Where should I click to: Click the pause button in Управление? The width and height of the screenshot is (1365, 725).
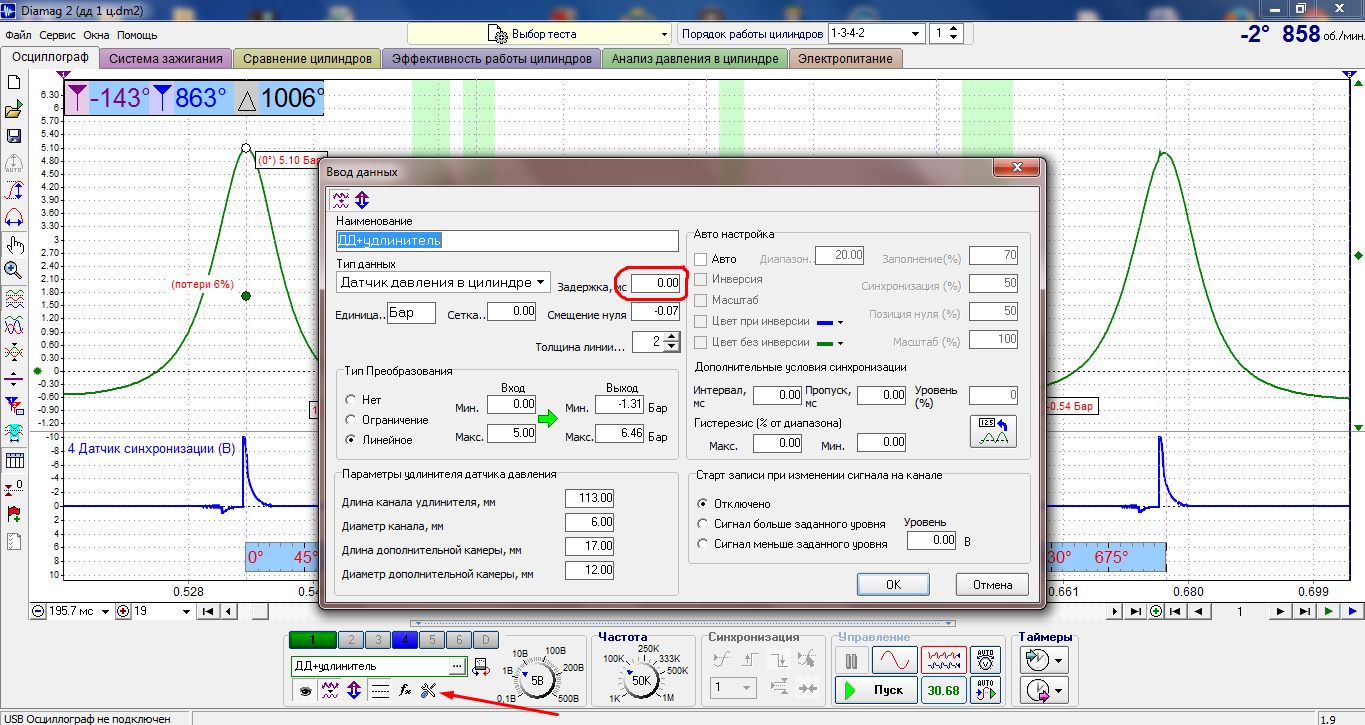coord(851,662)
